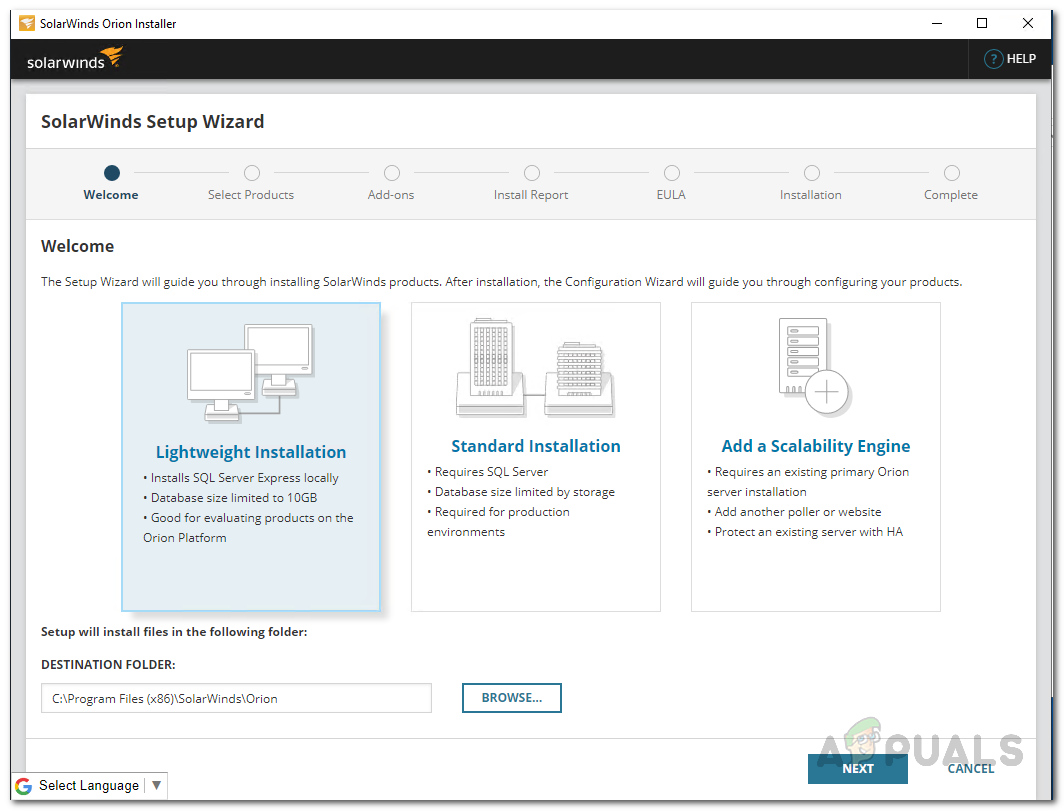Click the Select Products step circle
1064x811 pixels.
252,173
